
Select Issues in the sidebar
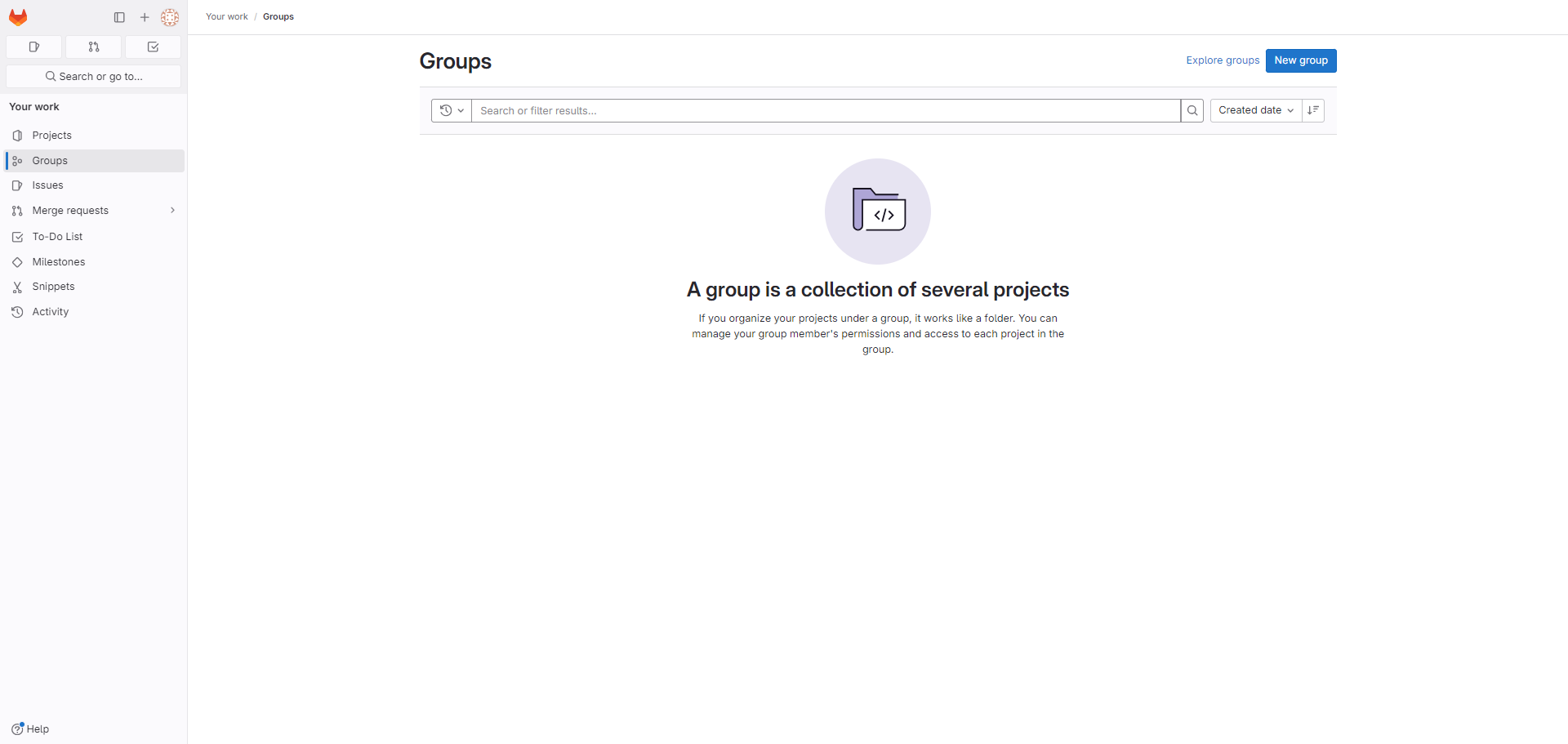tap(94, 185)
